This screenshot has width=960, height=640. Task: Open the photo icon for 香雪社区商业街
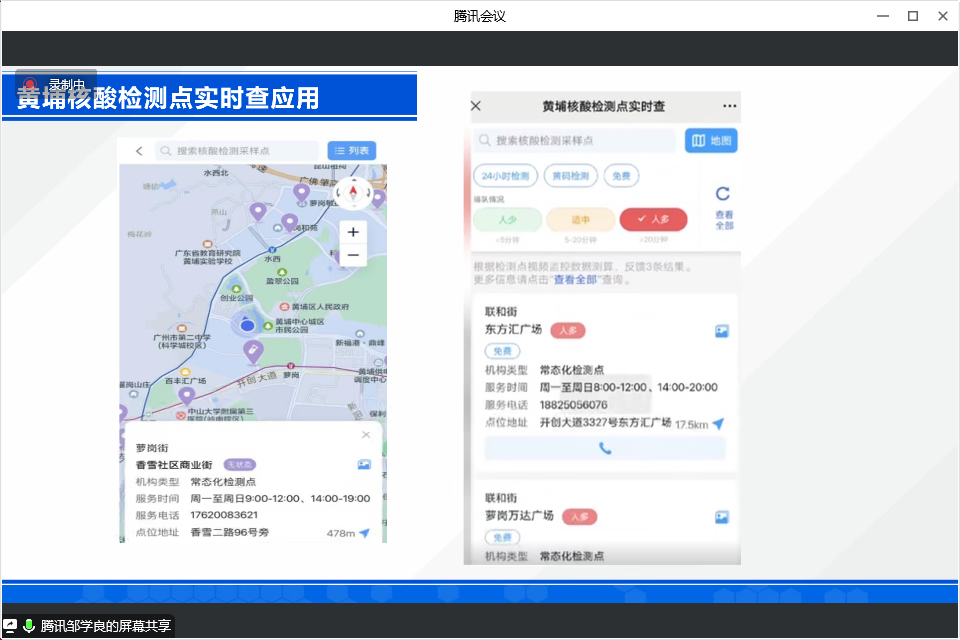[x=364, y=465]
